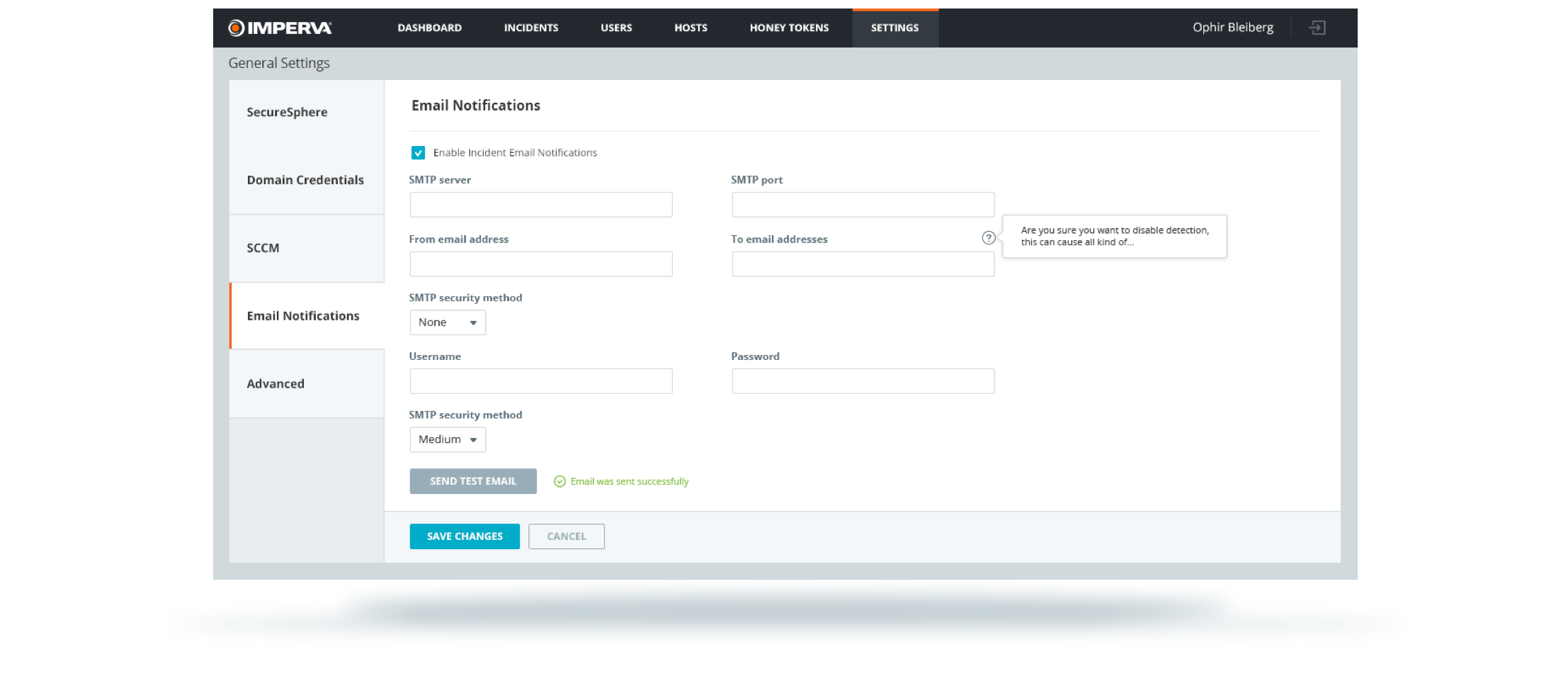Click the green success checkmark icon
The image size is (1568, 698).
click(x=559, y=481)
